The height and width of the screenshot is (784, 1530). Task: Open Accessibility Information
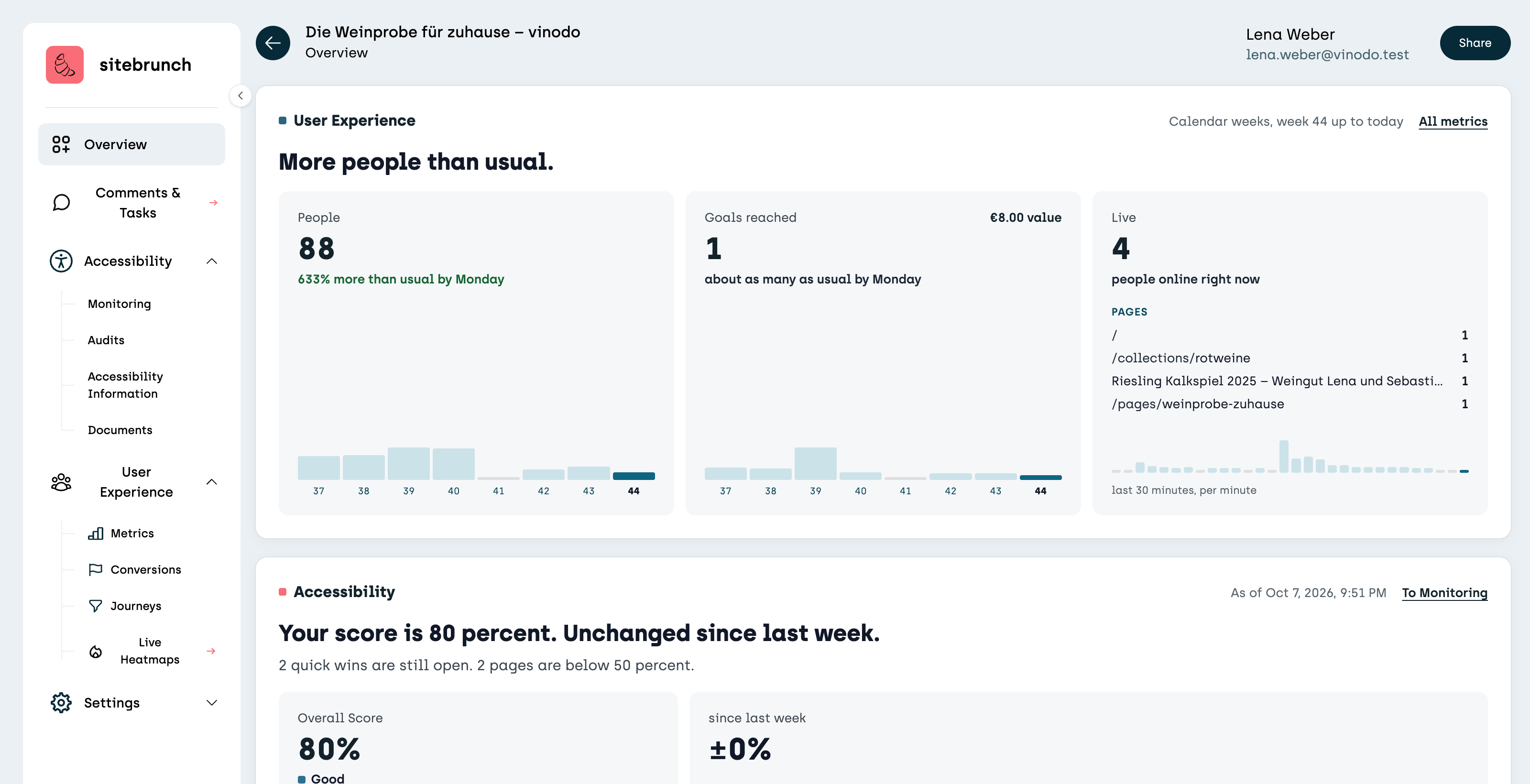(125, 385)
